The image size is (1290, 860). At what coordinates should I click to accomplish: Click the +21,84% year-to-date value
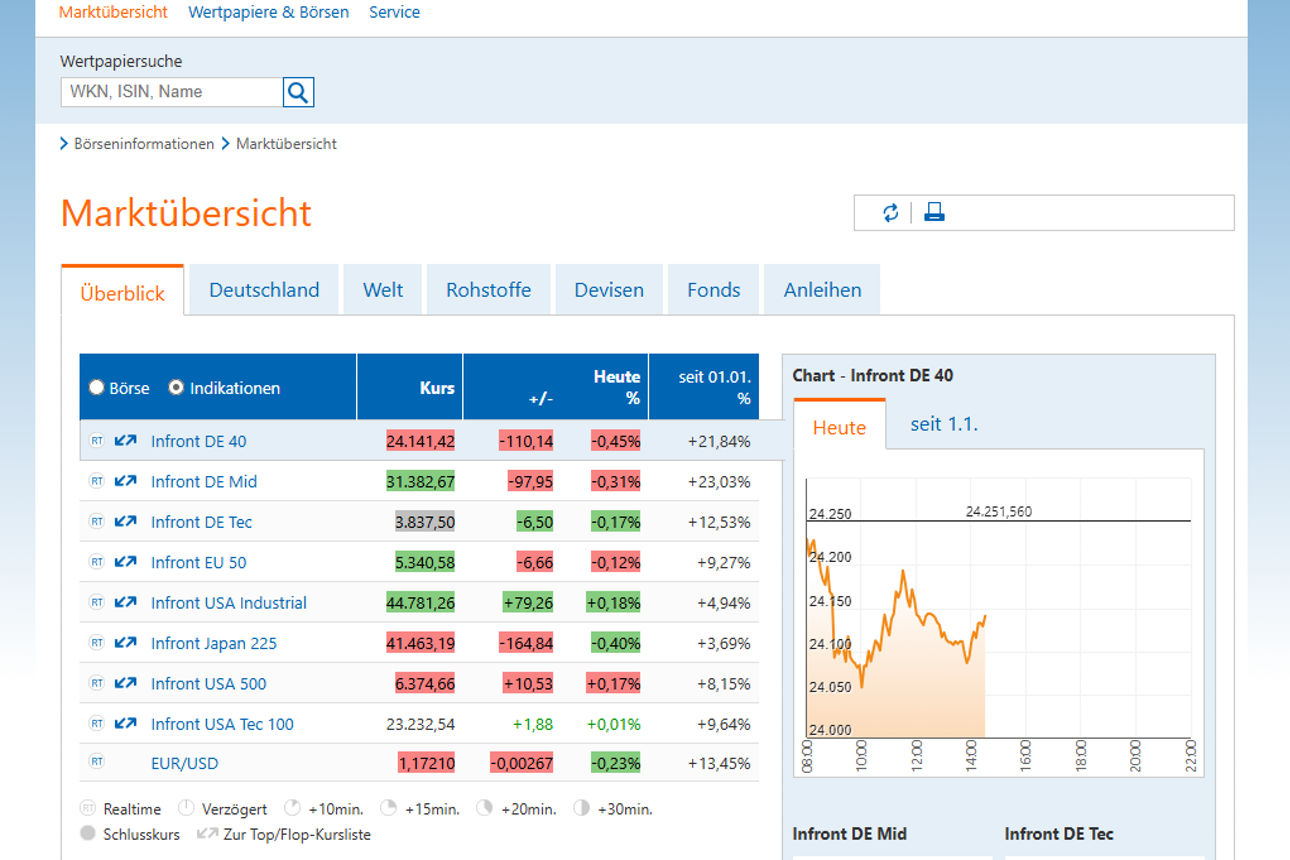pyautogui.click(x=719, y=441)
